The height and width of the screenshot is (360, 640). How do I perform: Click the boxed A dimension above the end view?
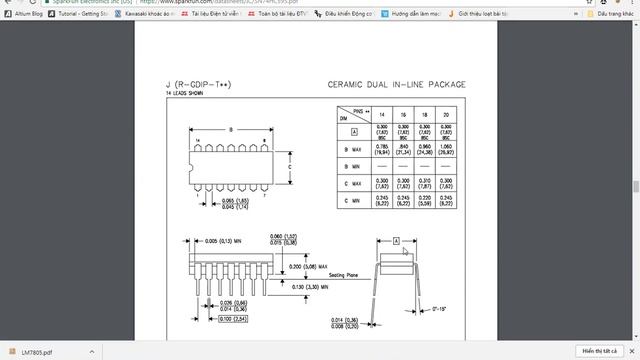tap(396, 241)
